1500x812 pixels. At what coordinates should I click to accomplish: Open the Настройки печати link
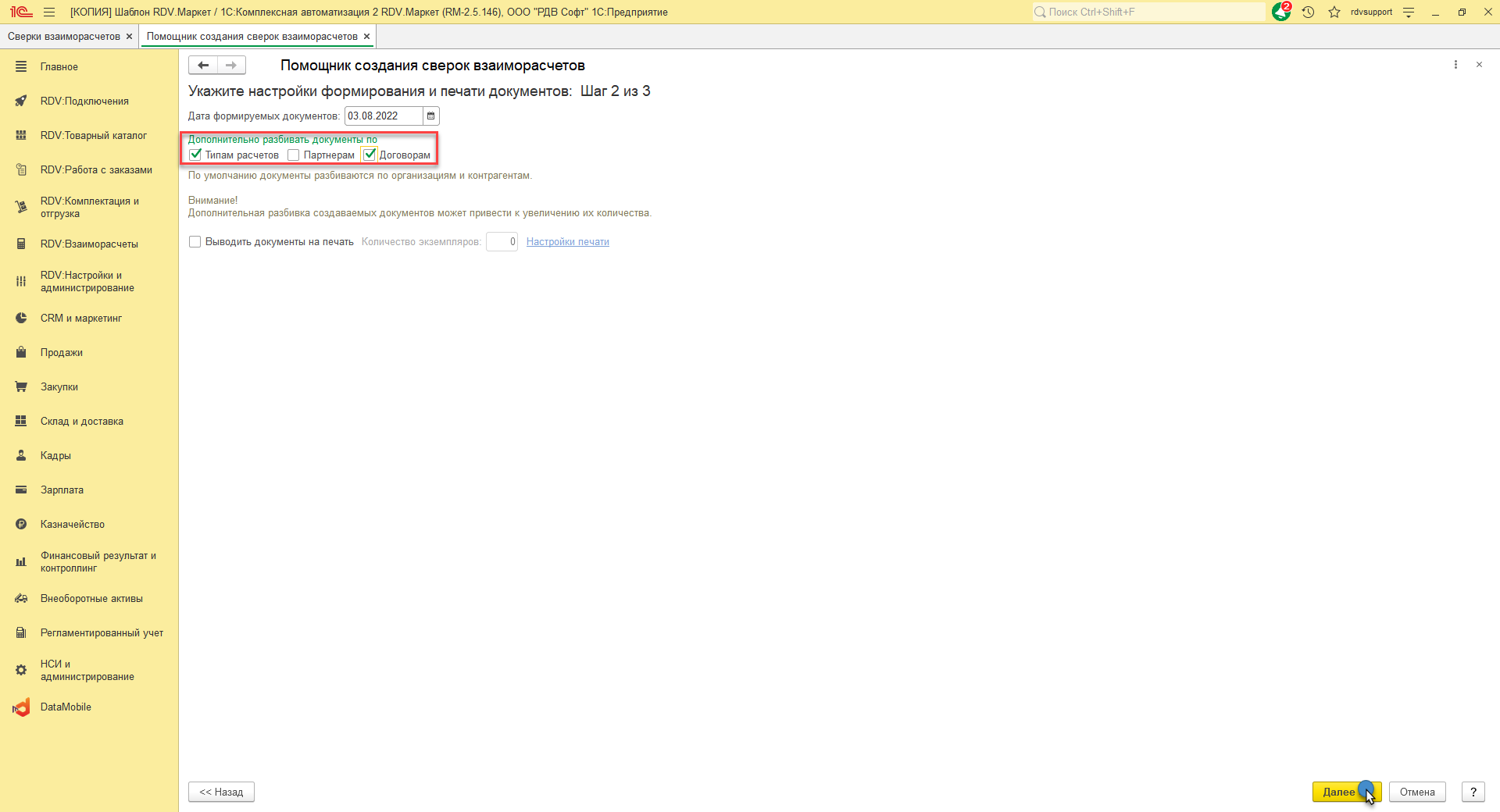click(568, 242)
